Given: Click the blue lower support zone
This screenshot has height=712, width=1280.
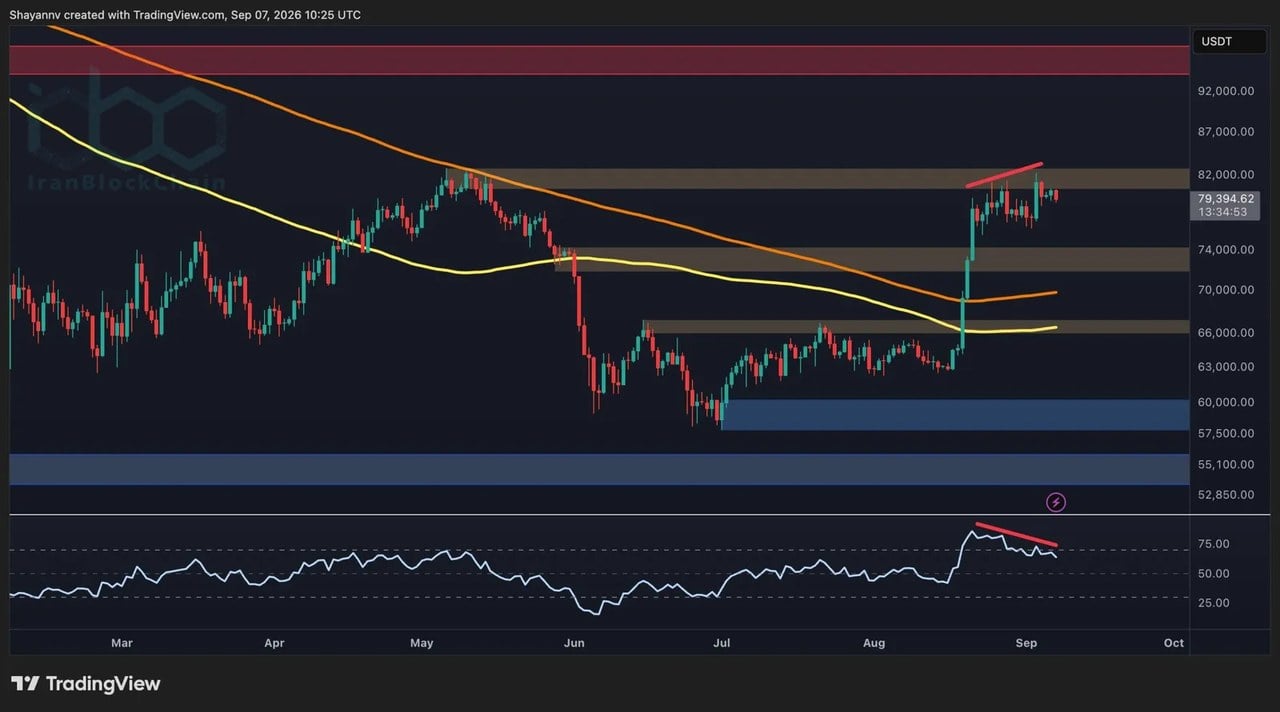Looking at the screenshot, I should tap(600, 469).
